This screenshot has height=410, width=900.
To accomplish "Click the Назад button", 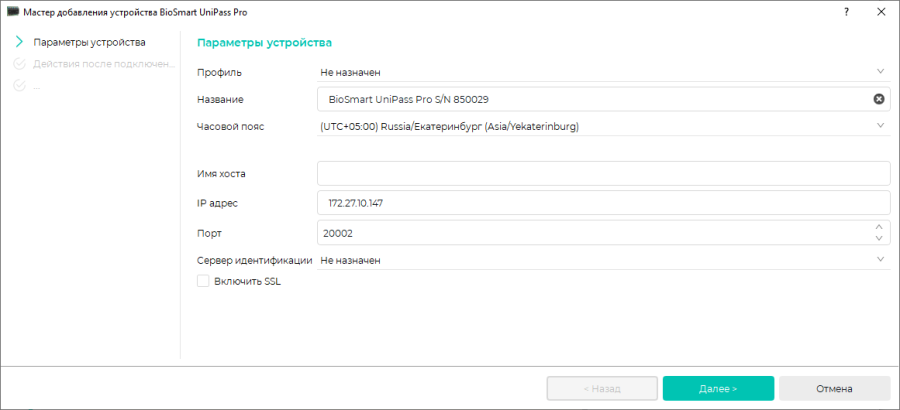I will pyautogui.click(x=602, y=388).
